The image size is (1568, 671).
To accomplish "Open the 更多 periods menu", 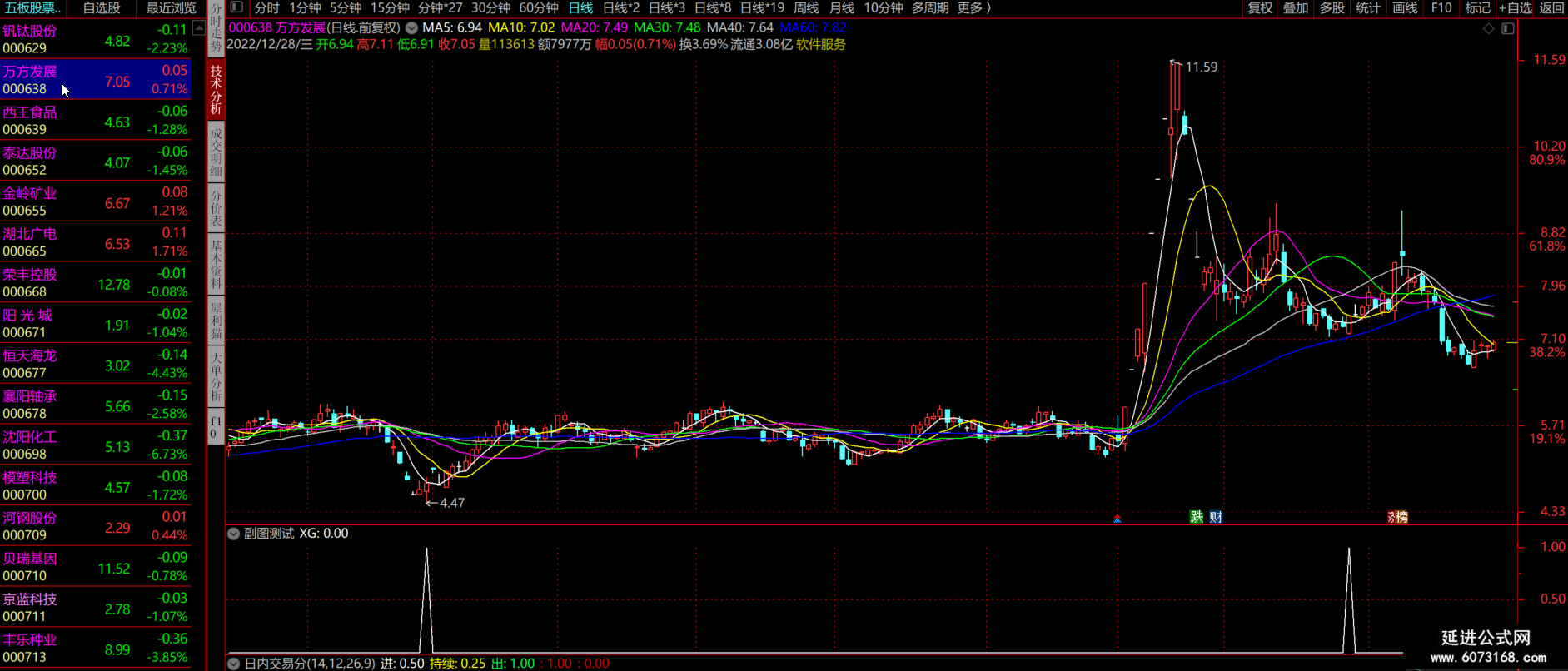I will point(974,7).
